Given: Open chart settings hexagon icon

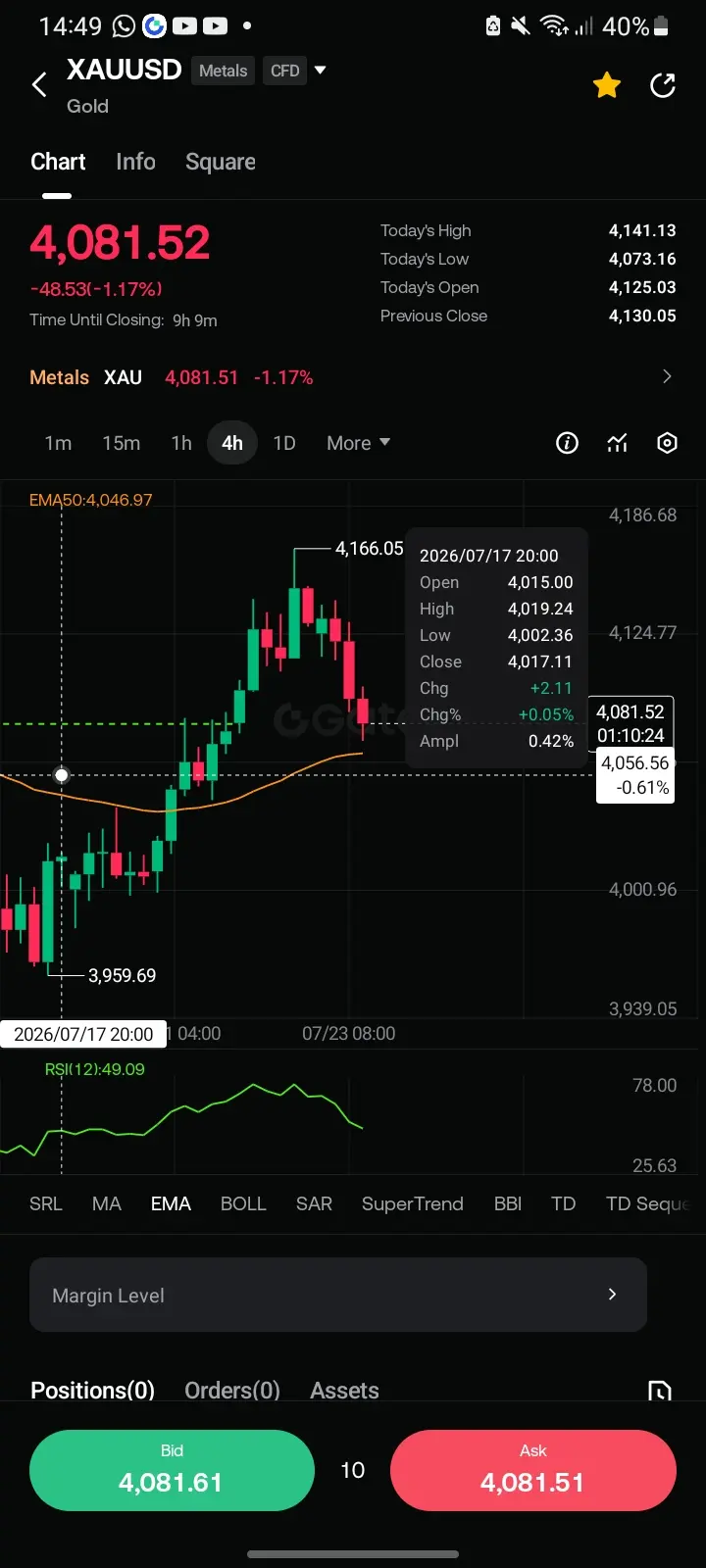Looking at the screenshot, I should pos(667,443).
